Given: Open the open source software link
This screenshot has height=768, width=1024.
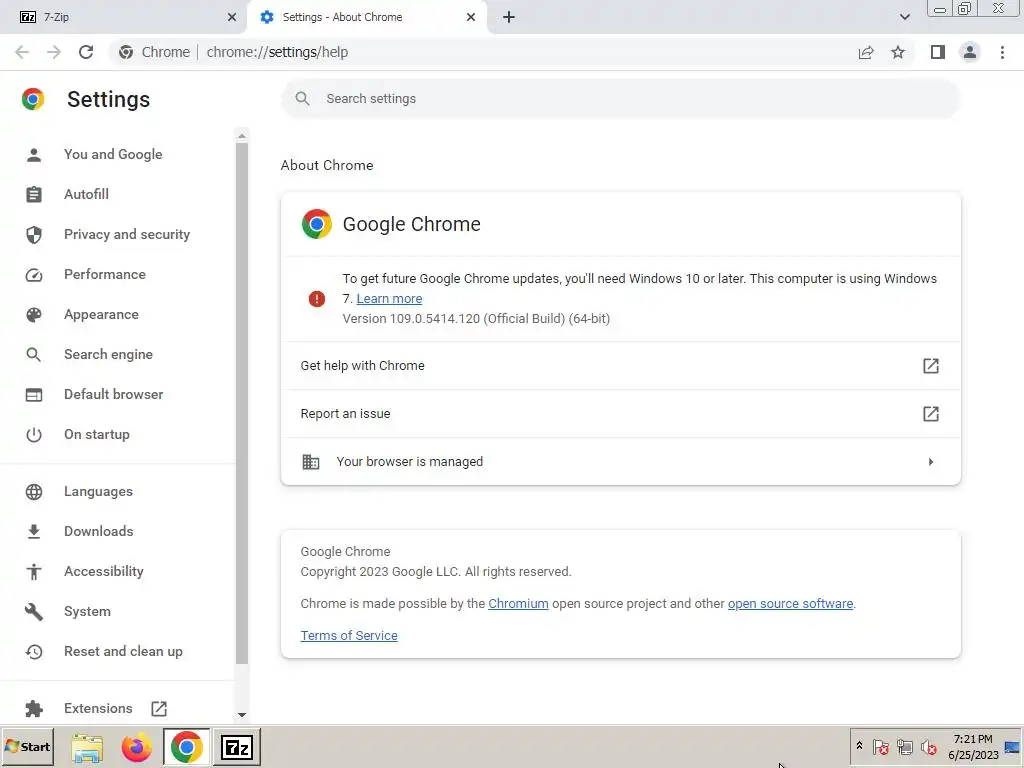Looking at the screenshot, I should 790,603.
